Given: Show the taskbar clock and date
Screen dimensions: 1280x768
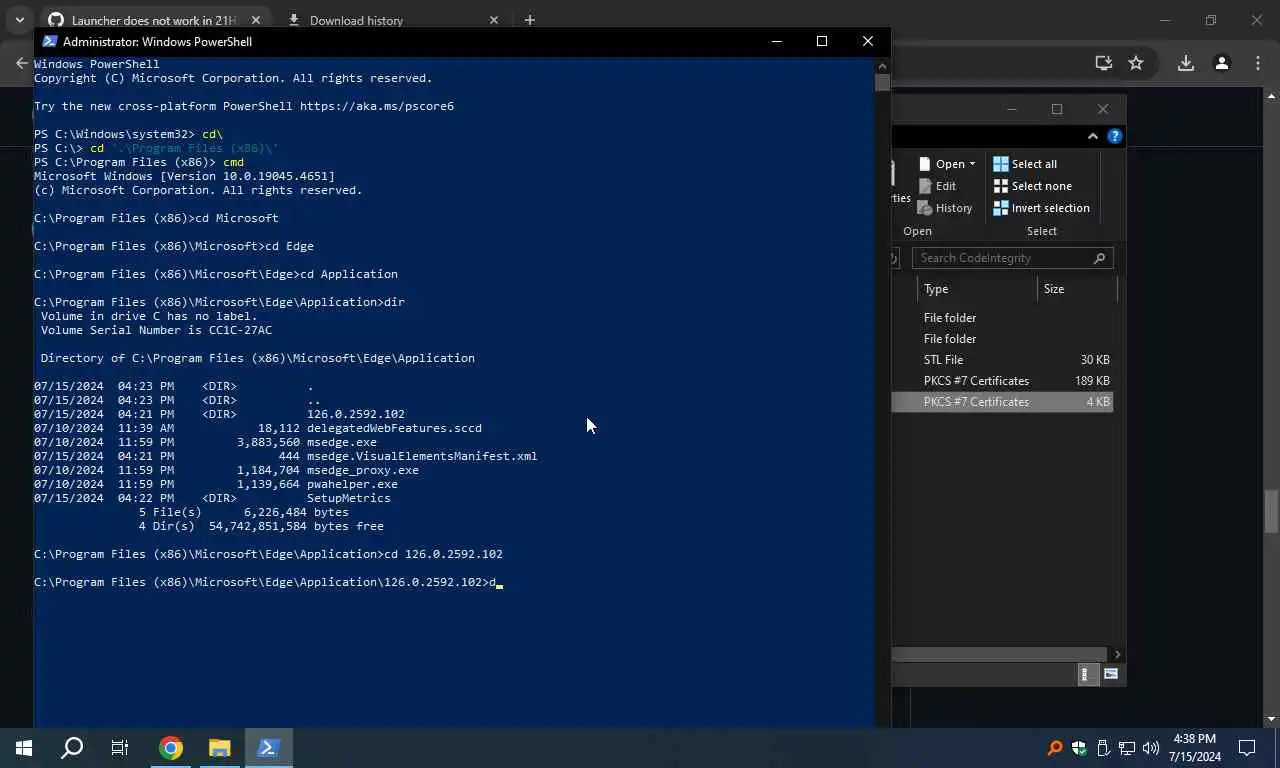Looking at the screenshot, I should [x=1195, y=748].
